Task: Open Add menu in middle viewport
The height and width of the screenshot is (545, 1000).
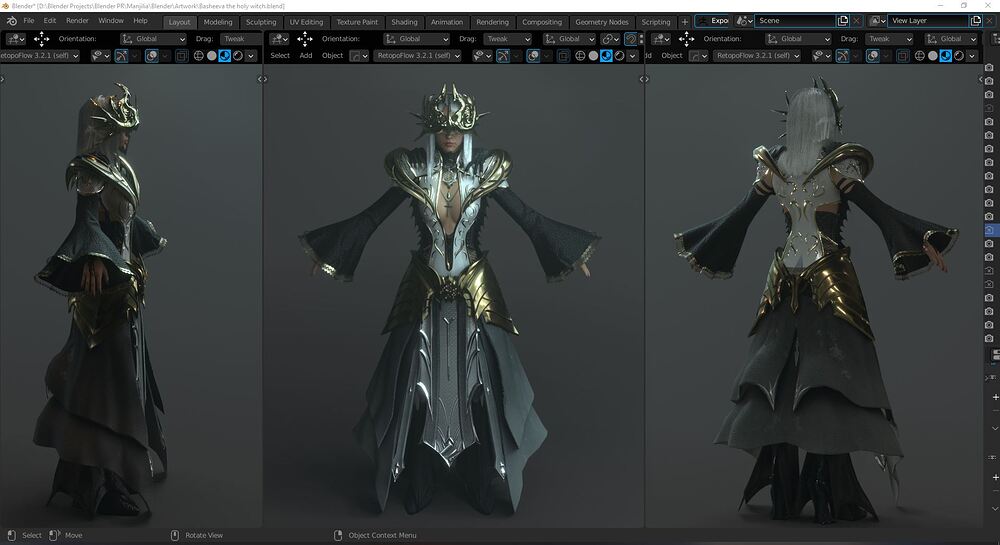Action: pos(306,55)
